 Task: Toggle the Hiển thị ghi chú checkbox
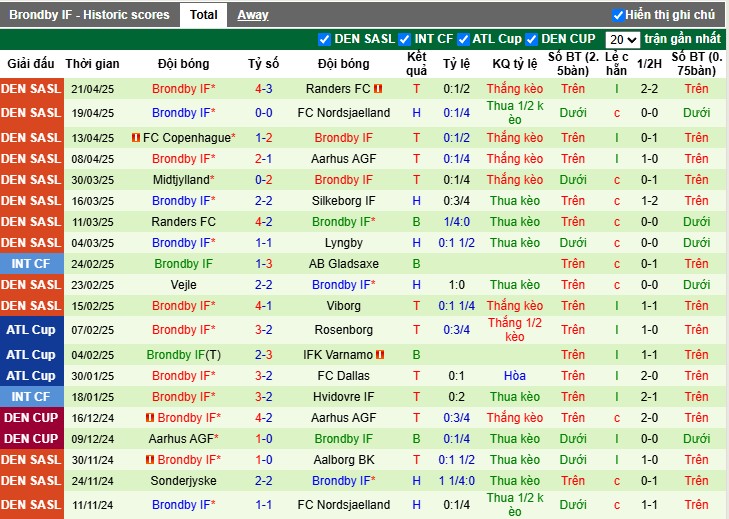[618, 15]
